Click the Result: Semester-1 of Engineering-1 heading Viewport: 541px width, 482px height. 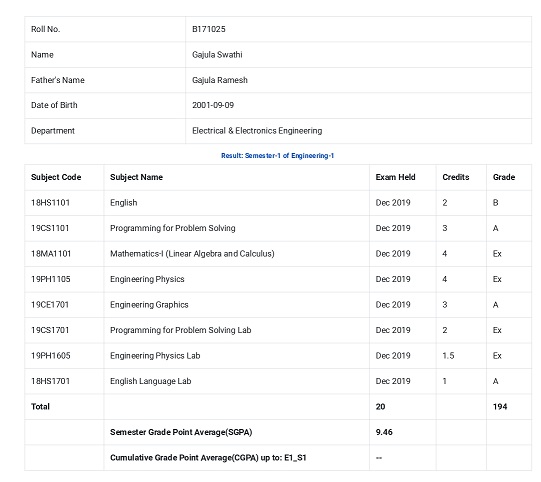tap(277, 156)
